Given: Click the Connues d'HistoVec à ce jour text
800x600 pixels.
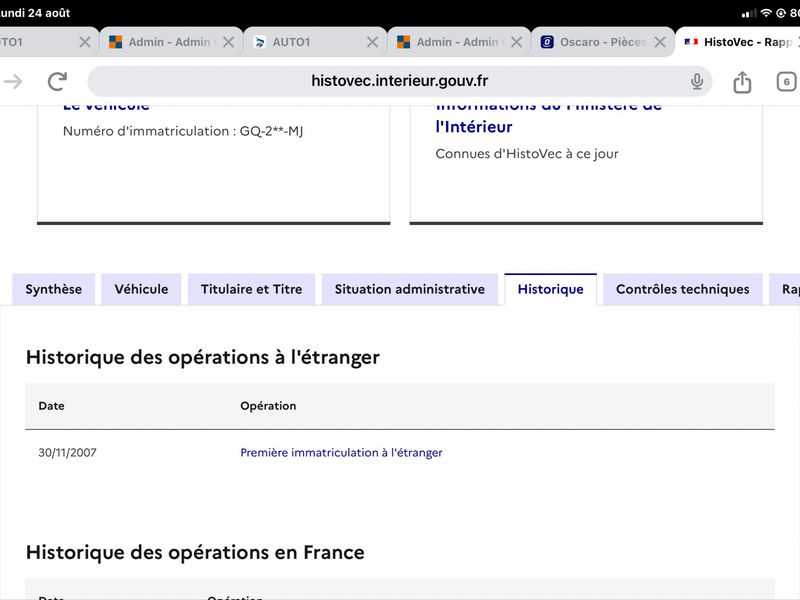Looking at the screenshot, I should [x=527, y=154].
